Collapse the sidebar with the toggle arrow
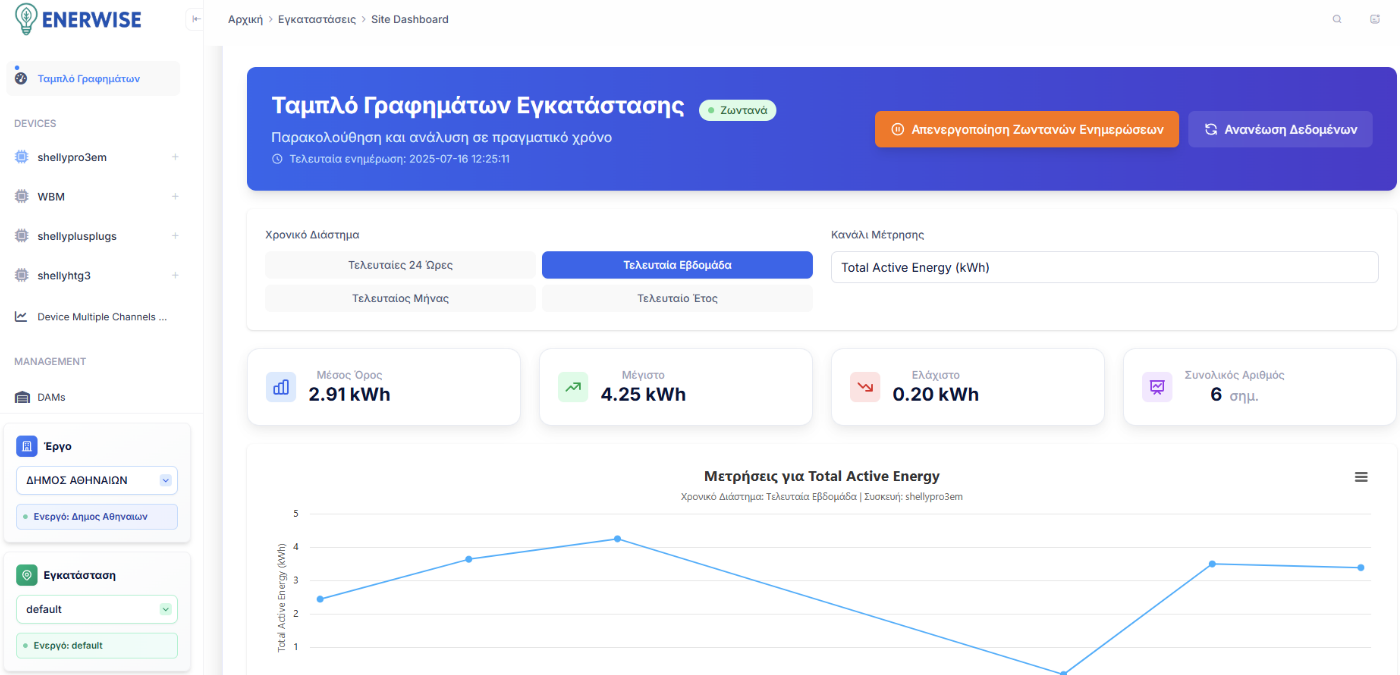 [196, 19]
